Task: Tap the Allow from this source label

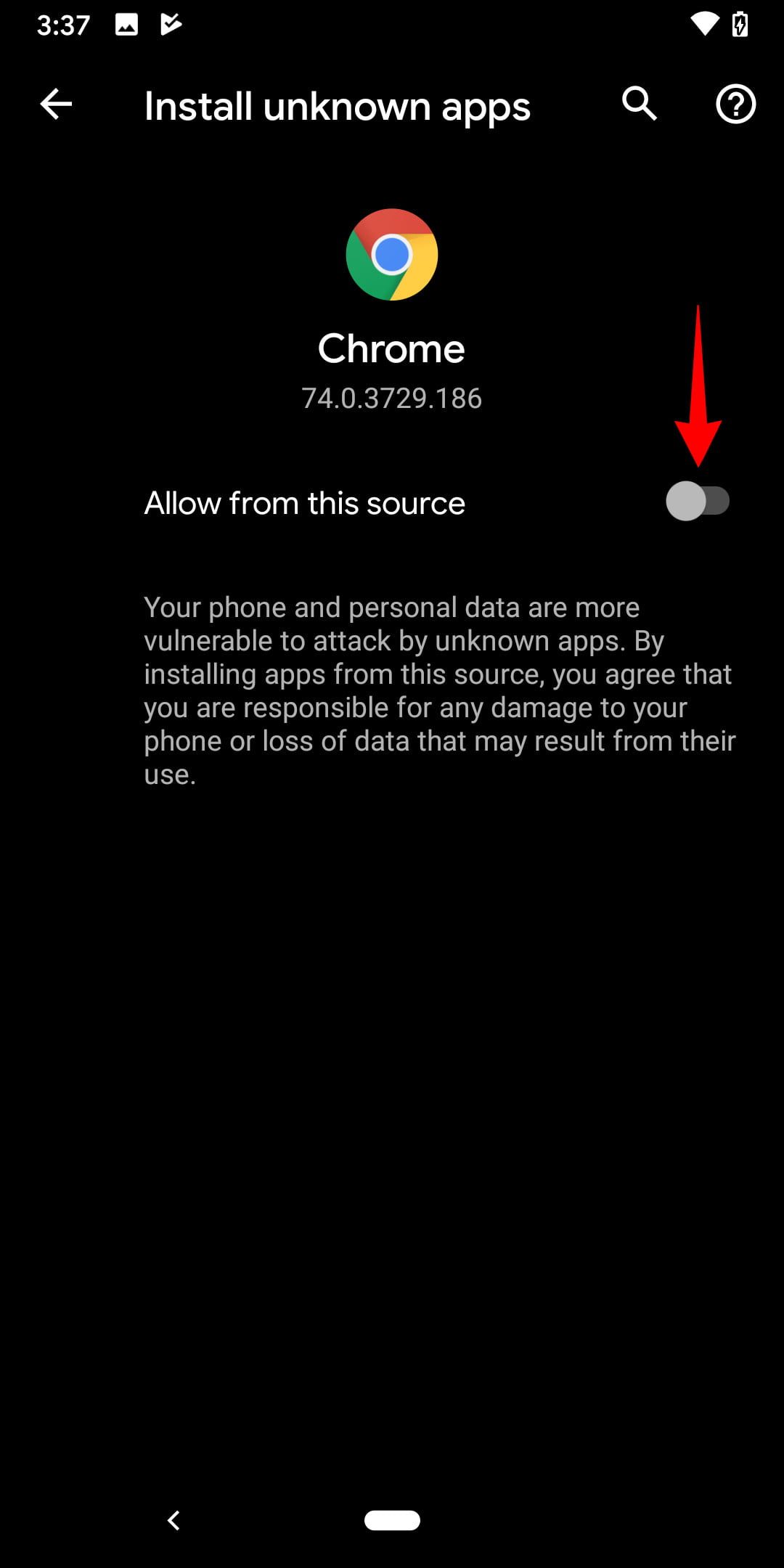Action: click(305, 503)
